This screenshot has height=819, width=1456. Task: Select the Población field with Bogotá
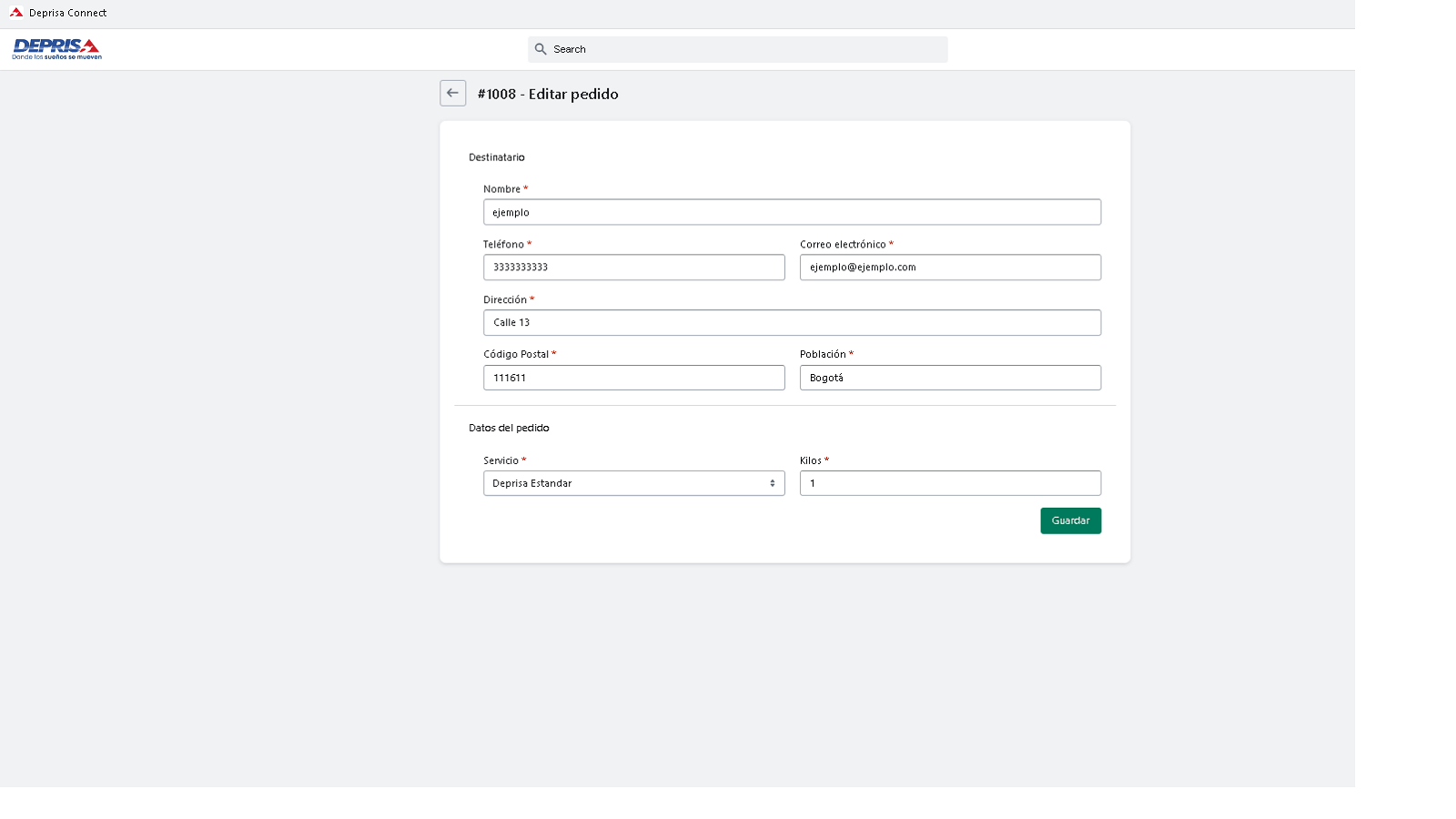click(x=950, y=378)
